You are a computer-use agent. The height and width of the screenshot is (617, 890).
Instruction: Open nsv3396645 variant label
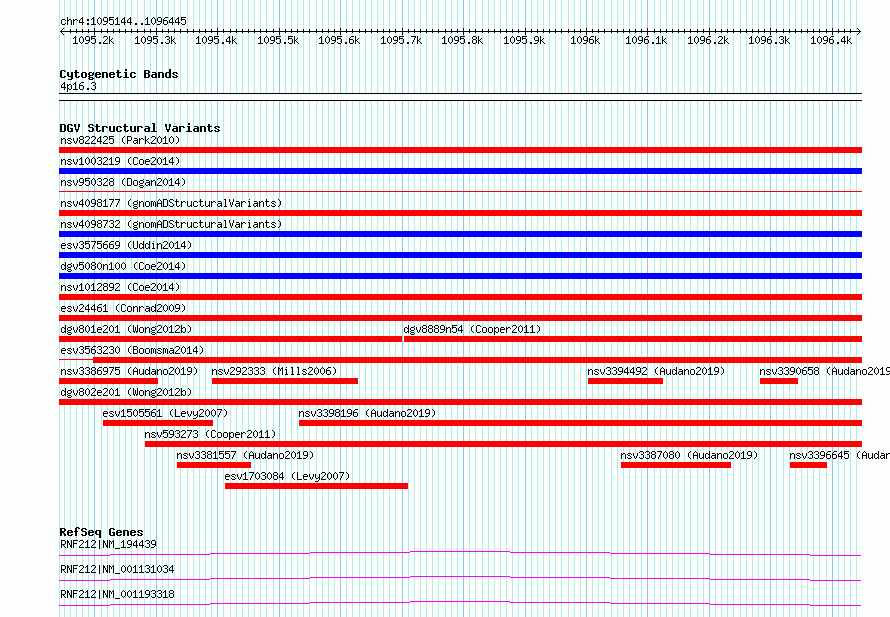[839, 455]
